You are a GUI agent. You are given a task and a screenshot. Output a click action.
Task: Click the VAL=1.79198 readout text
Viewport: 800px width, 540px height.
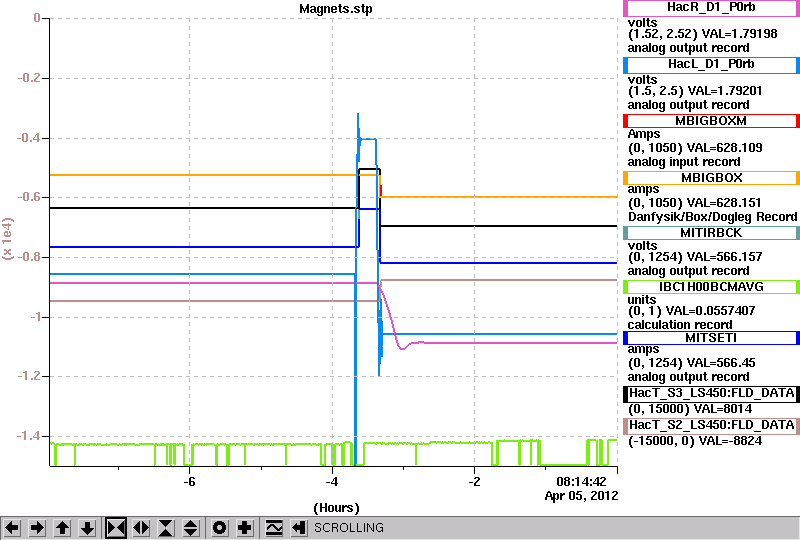coord(740,34)
